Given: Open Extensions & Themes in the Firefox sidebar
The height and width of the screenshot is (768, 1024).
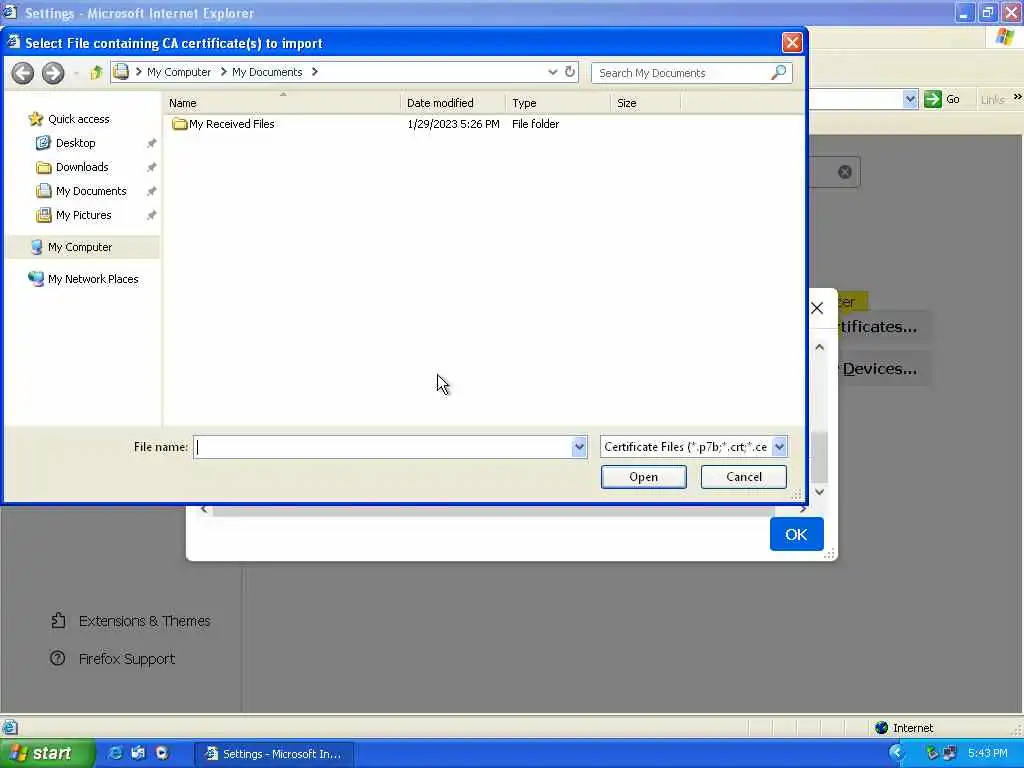Looking at the screenshot, I should 131,621.
